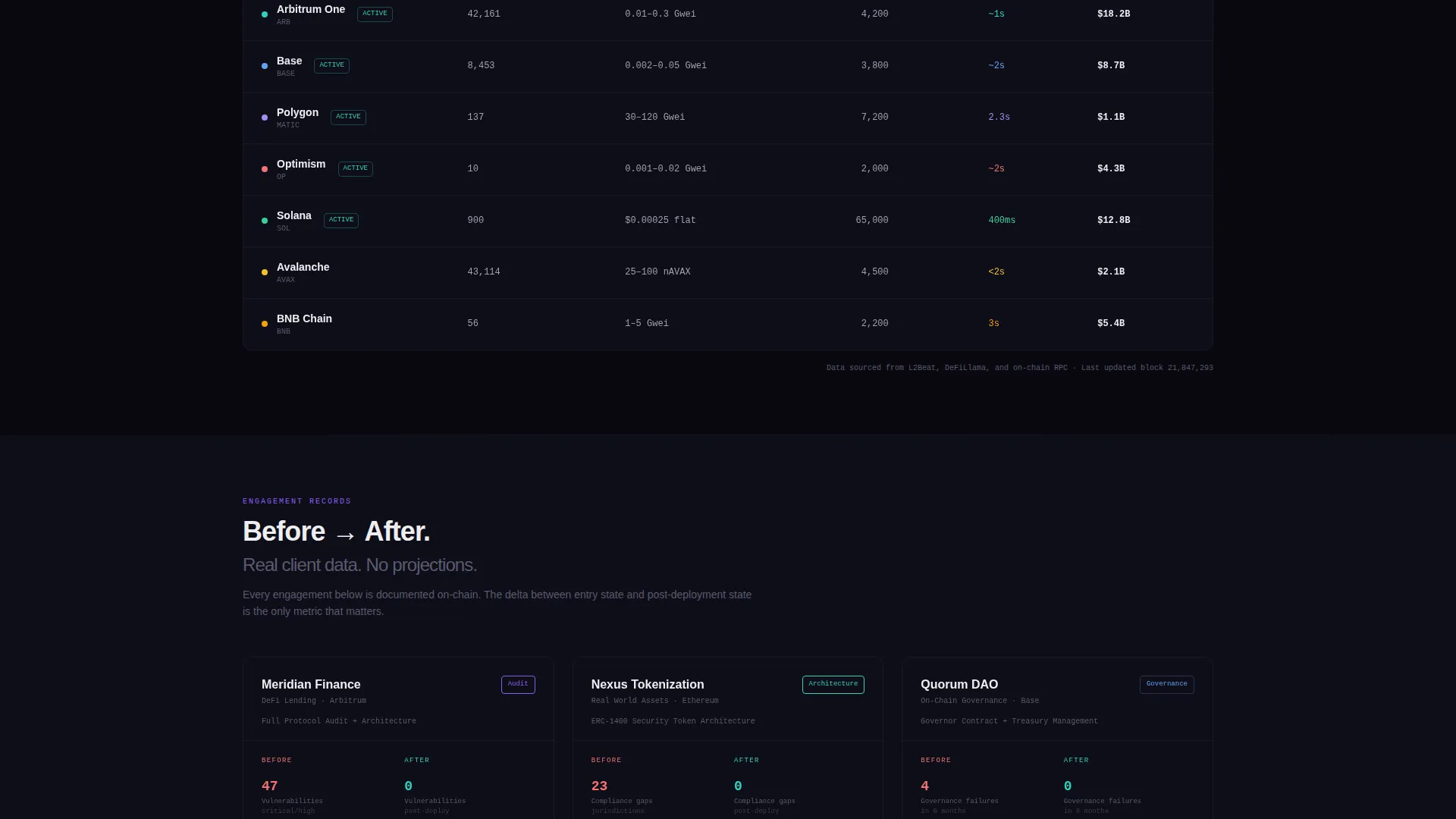
Task: Open the Meridian Finance card title
Action: click(x=311, y=684)
